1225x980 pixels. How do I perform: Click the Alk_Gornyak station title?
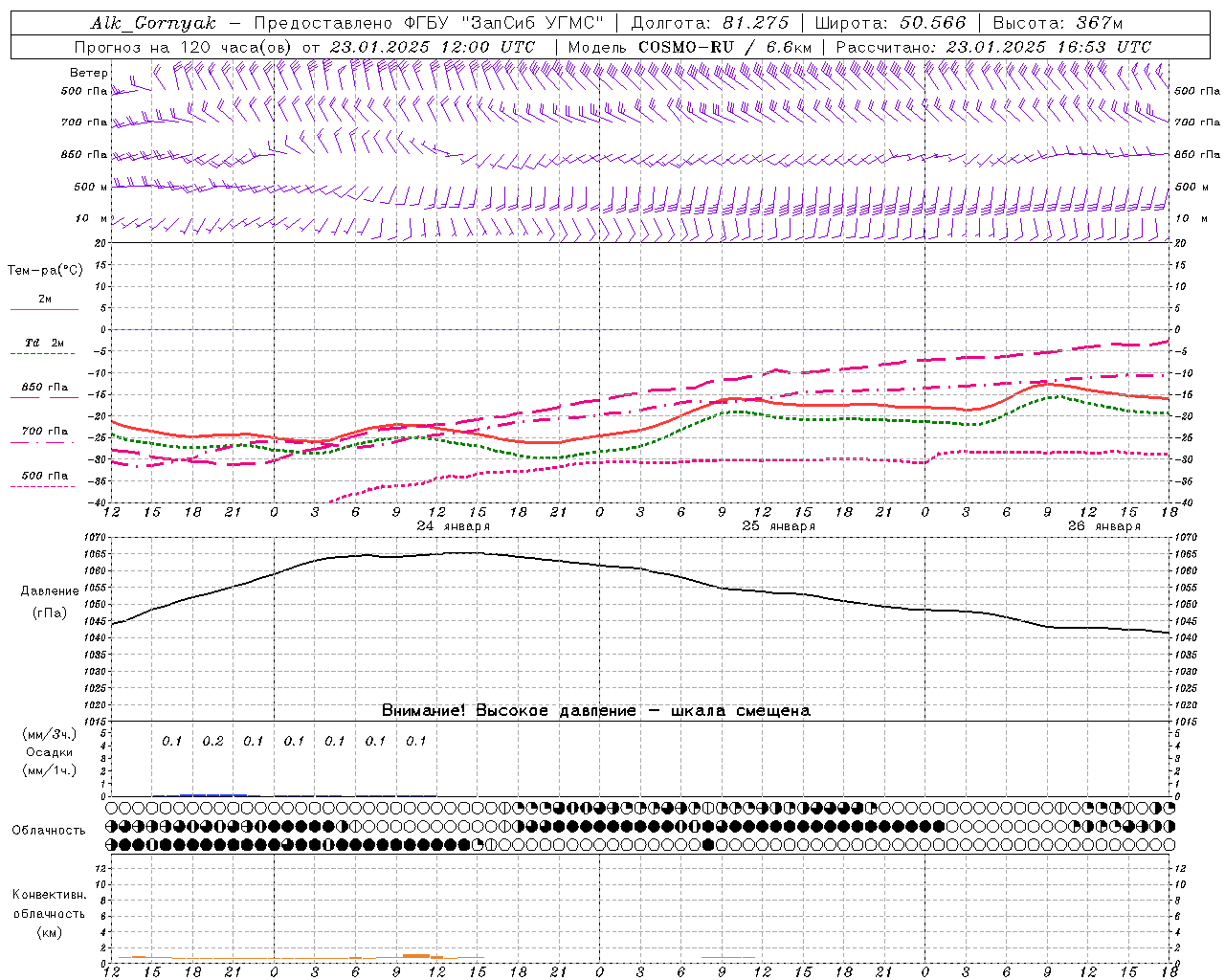153,23
